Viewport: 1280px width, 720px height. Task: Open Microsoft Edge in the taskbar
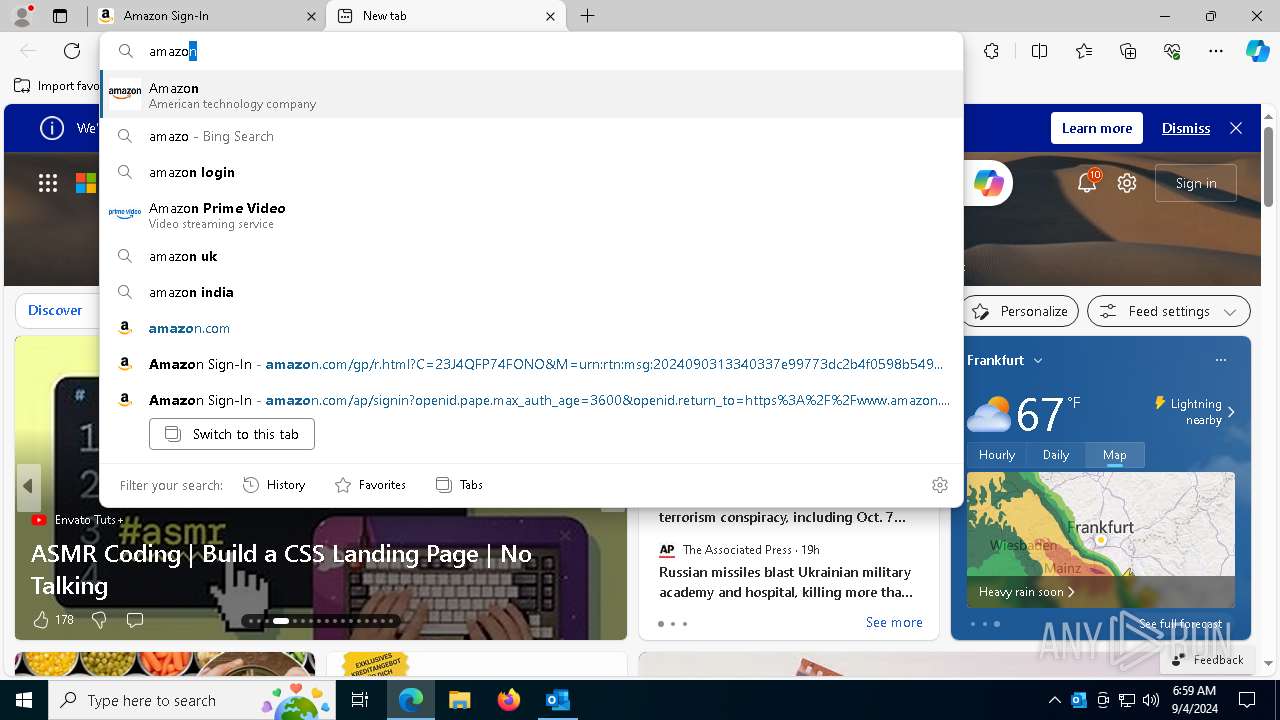click(411, 700)
